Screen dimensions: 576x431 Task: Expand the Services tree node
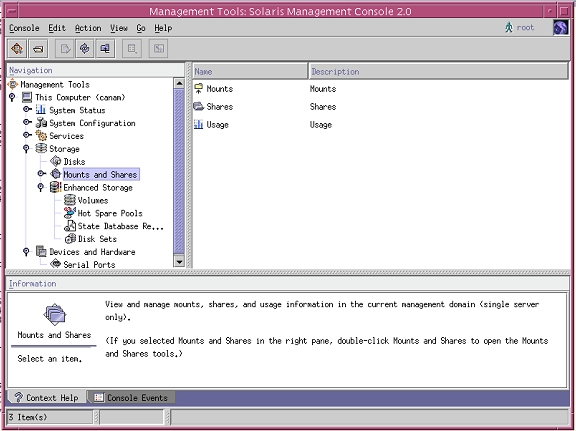[27, 135]
